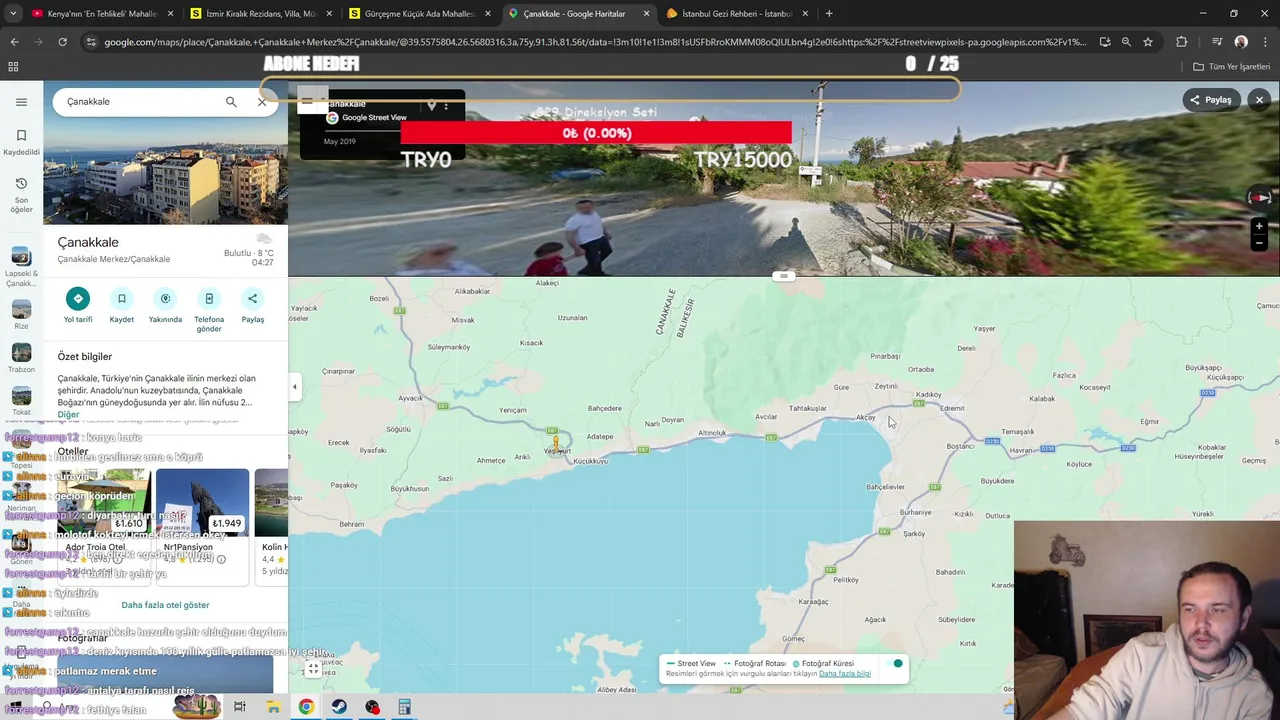
Task: Click the Paylaş button on Street View
Action: pos(1210,100)
